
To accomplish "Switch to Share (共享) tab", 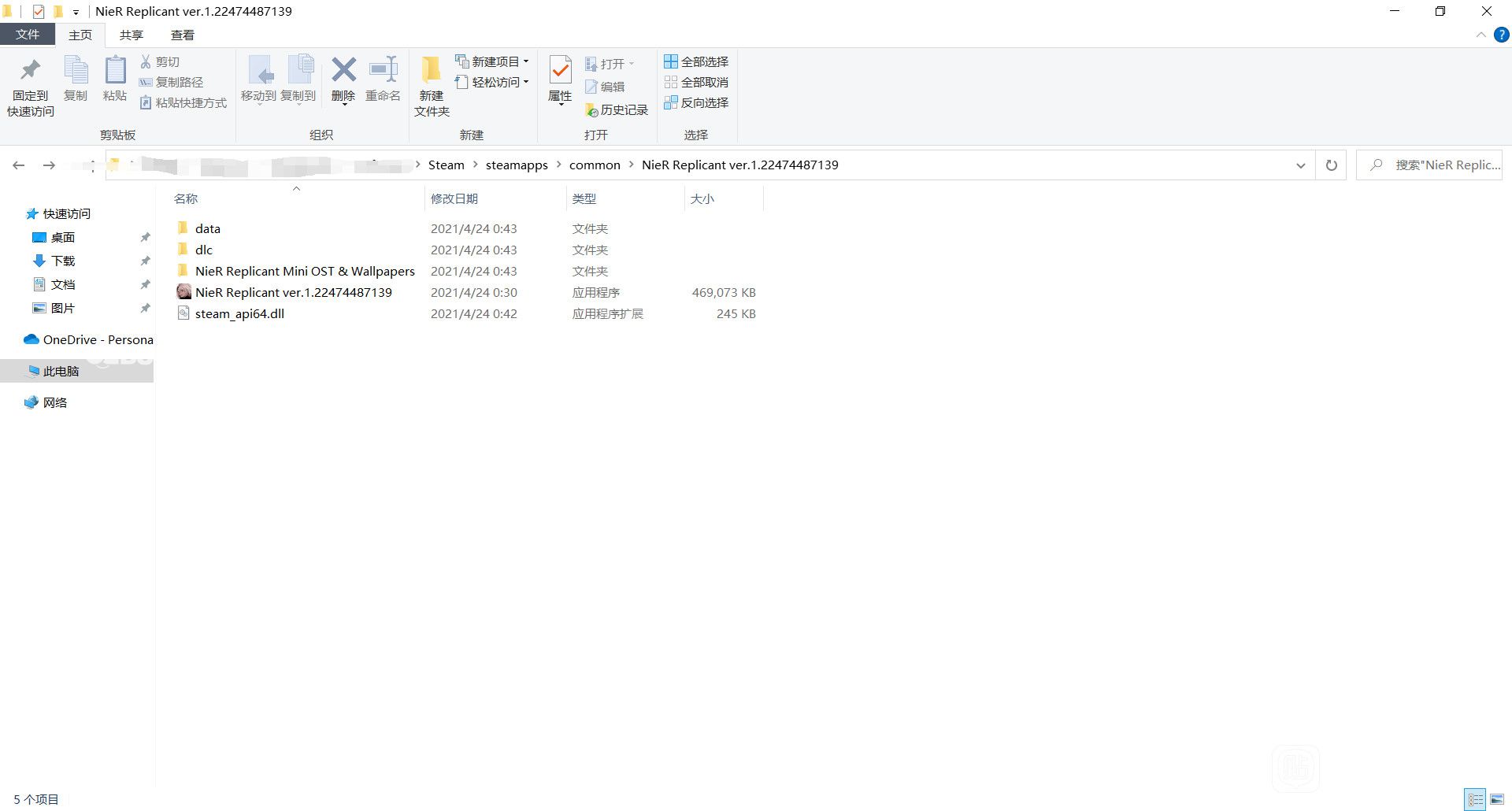I will coord(132,35).
